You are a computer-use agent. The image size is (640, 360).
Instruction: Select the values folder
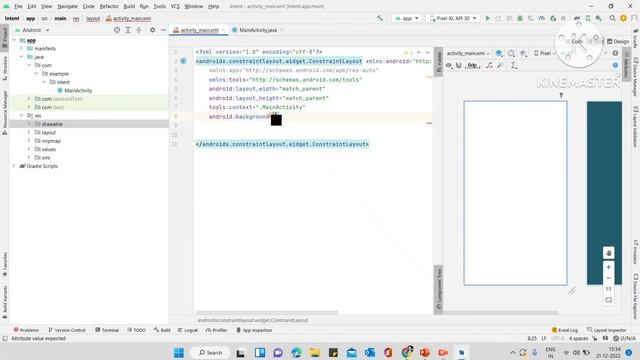coord(45,149)
